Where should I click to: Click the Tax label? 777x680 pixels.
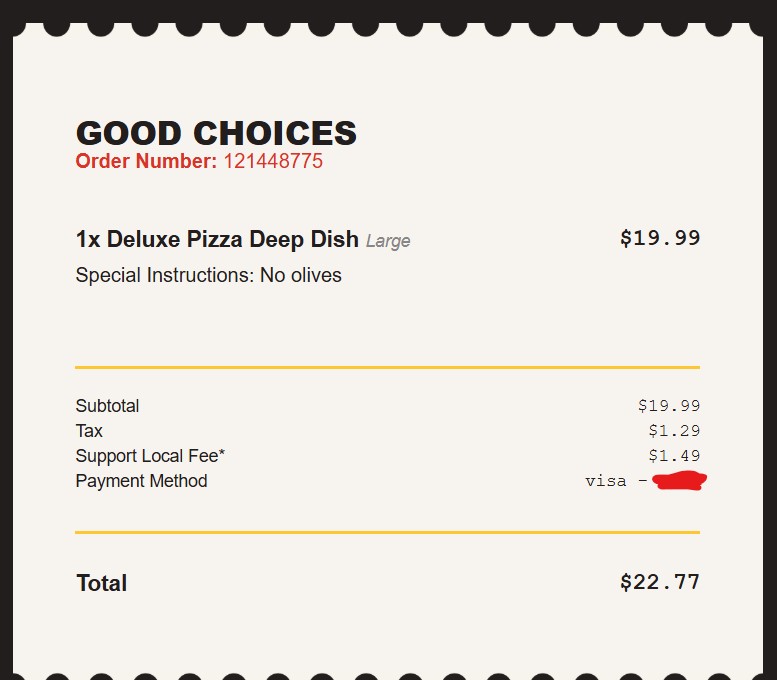(x=89, y=431)
